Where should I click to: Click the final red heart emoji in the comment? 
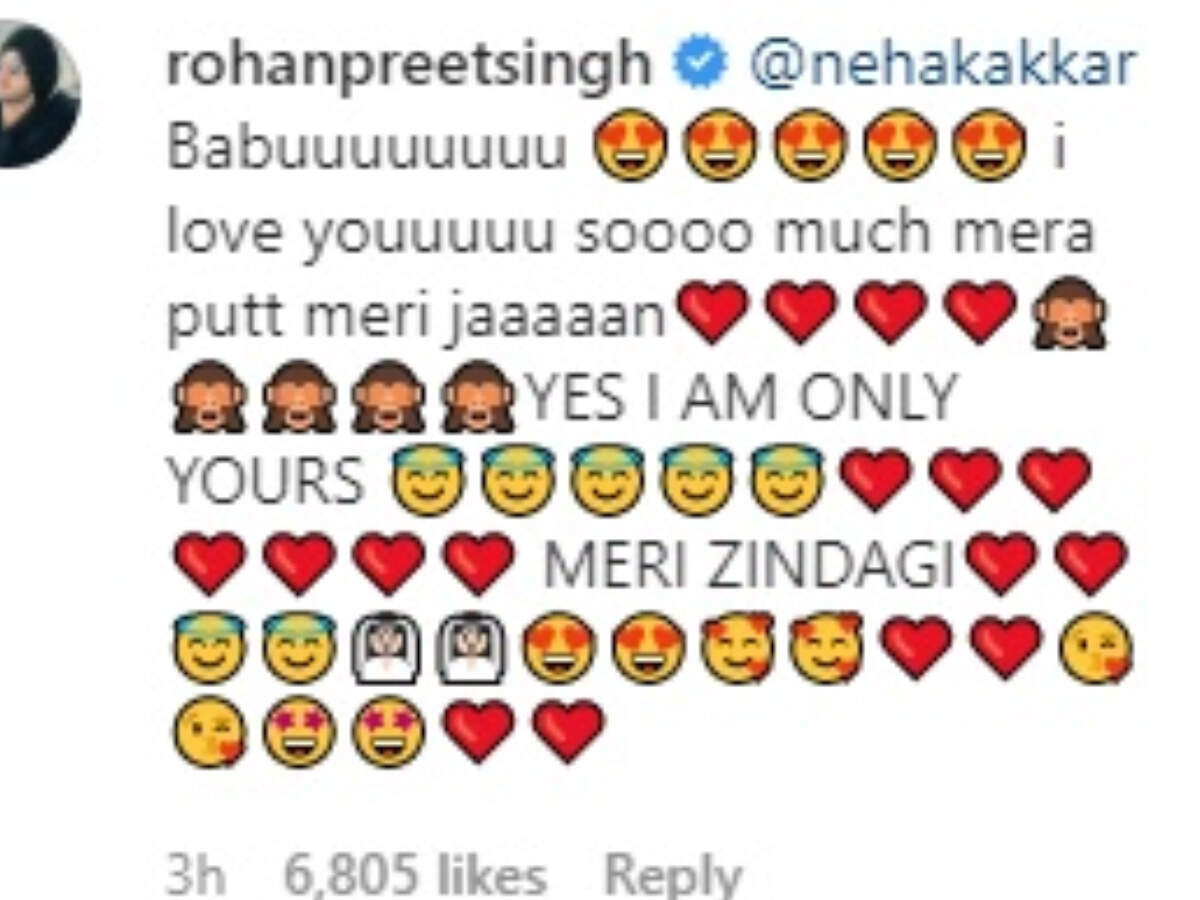click(x=568, y=732)
